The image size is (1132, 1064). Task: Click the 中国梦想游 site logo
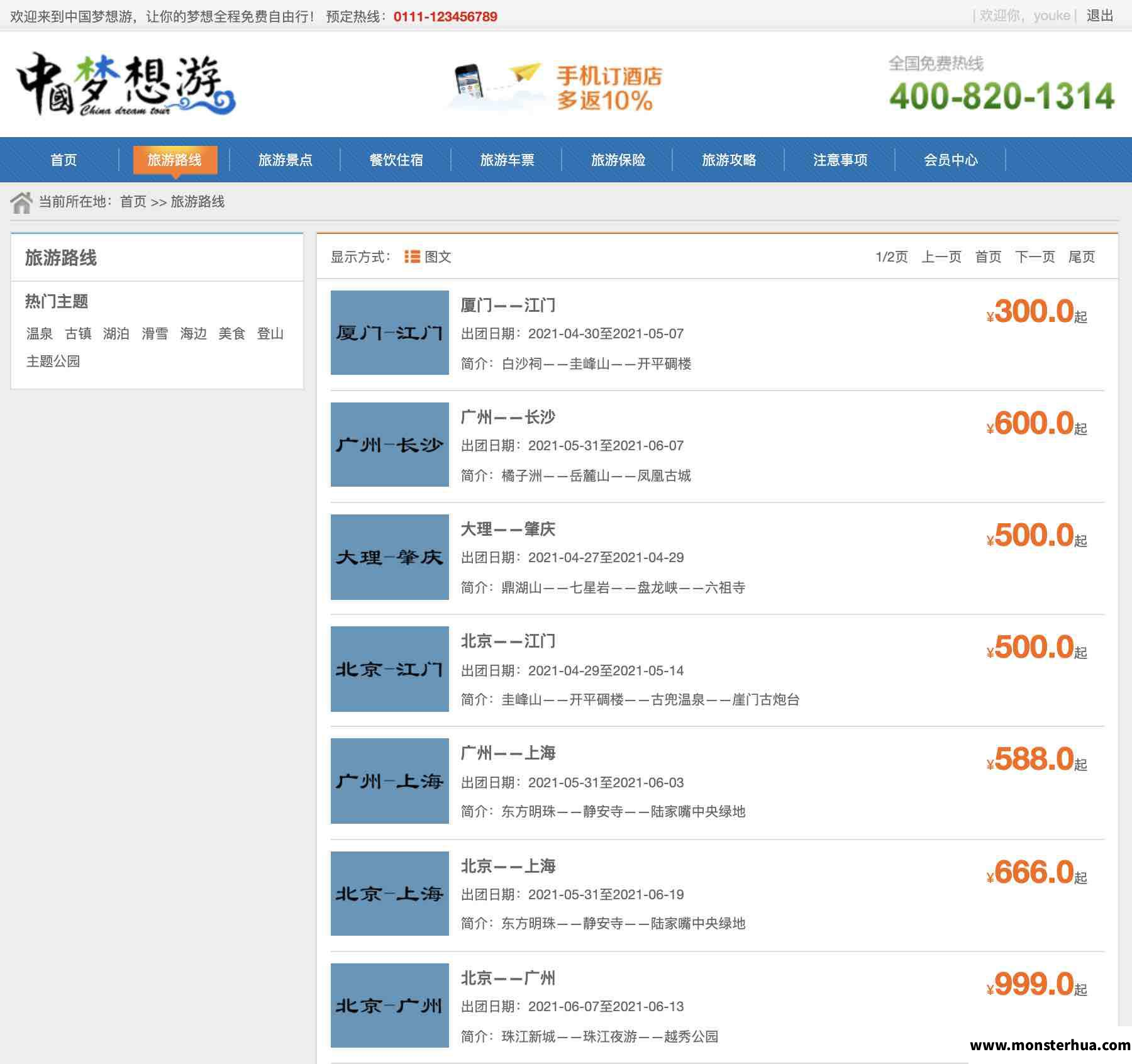(126, 84)
